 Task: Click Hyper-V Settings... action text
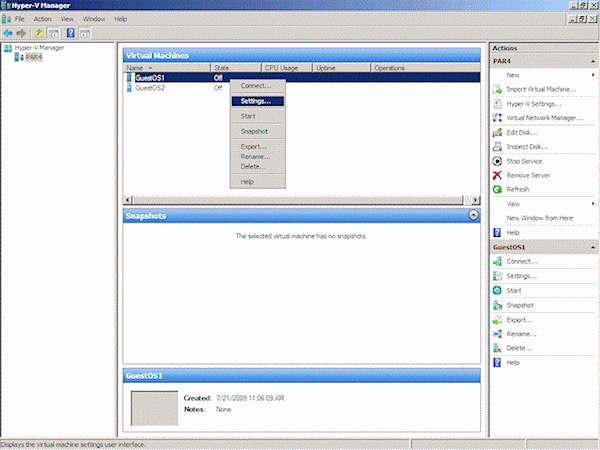[x=534, y=104]
